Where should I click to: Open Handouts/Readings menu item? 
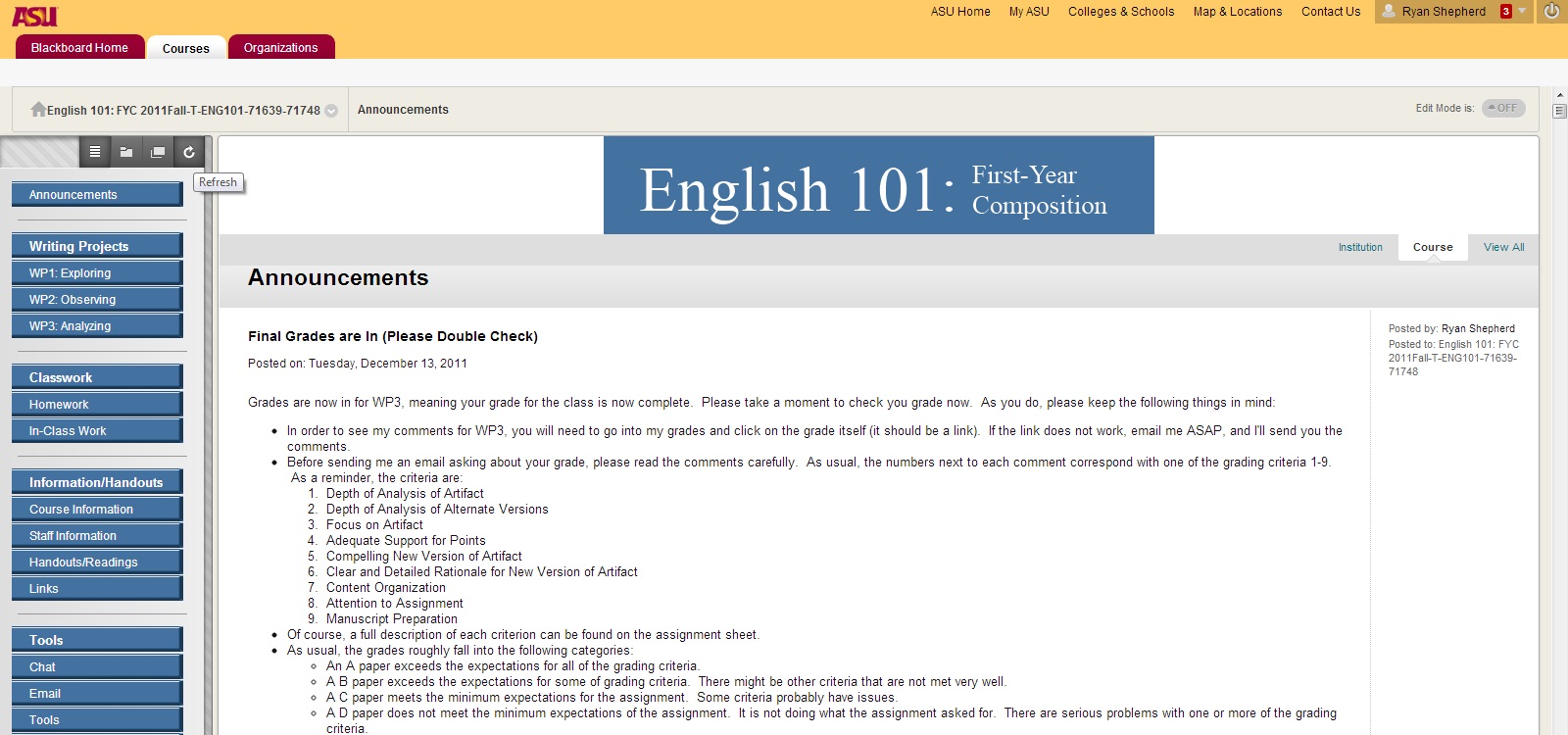tap(97, 562)
